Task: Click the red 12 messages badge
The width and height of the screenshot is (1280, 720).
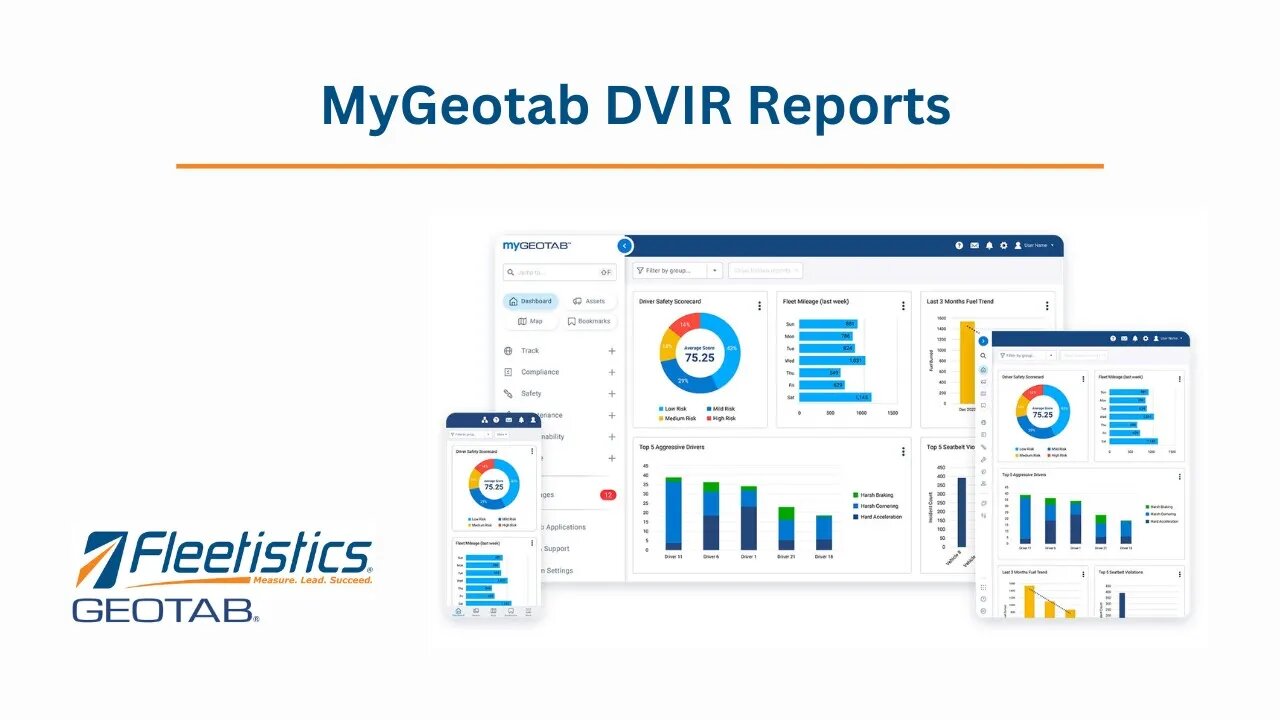Action: click(x=608, y=495)
